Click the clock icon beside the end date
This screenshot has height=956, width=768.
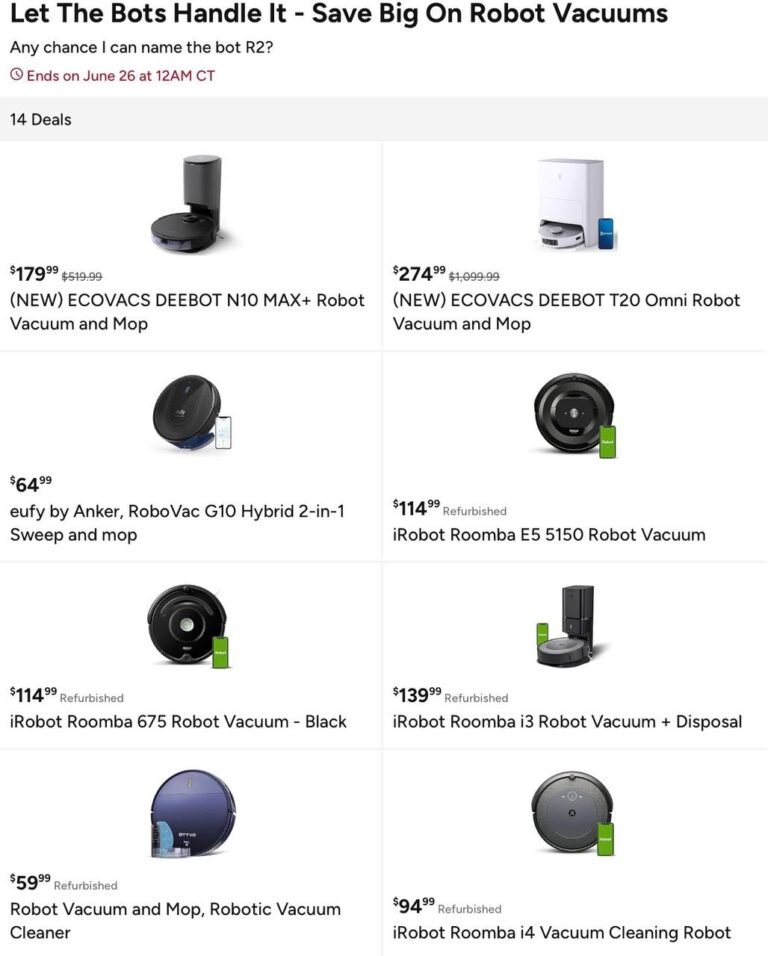click(x=16, y=76)
